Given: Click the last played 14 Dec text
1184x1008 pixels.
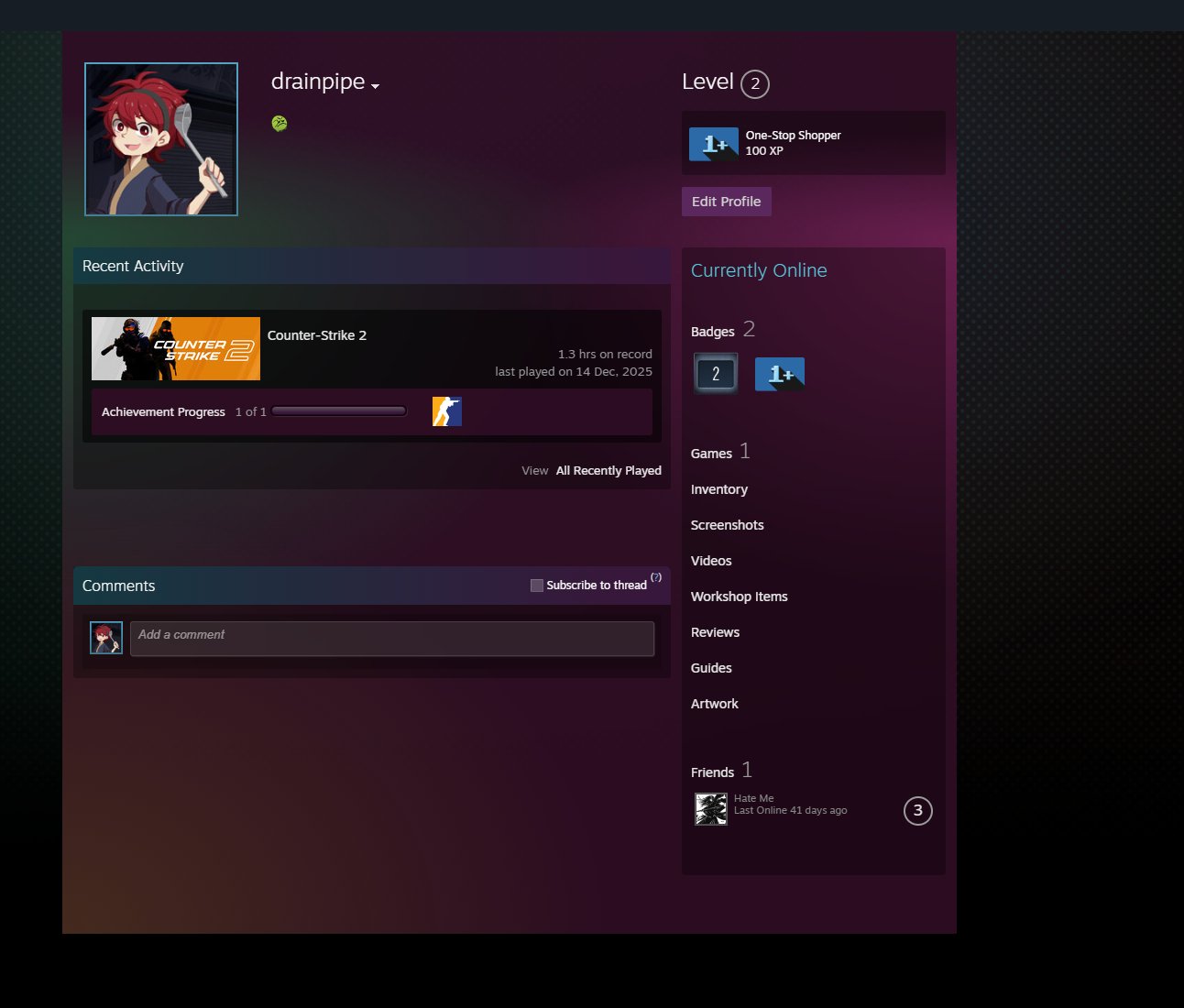Looking at the screenshot, I should point(574,372).
